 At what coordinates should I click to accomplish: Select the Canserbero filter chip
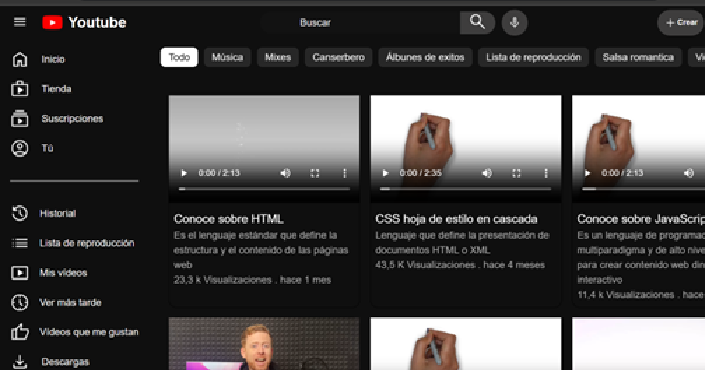click(339, 58)
